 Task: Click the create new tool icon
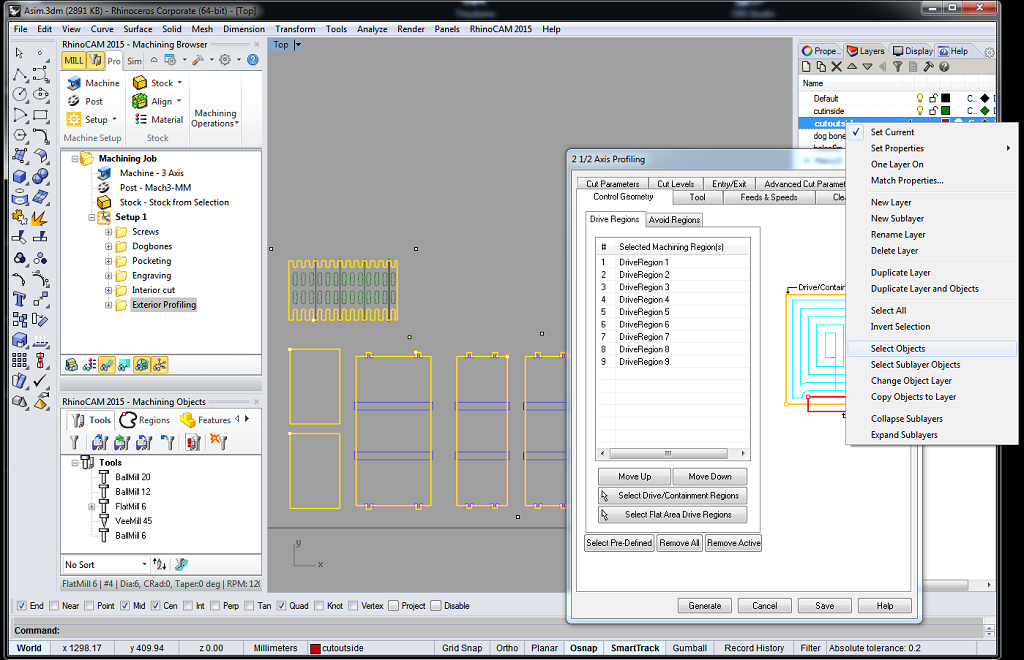coord(74,443)
